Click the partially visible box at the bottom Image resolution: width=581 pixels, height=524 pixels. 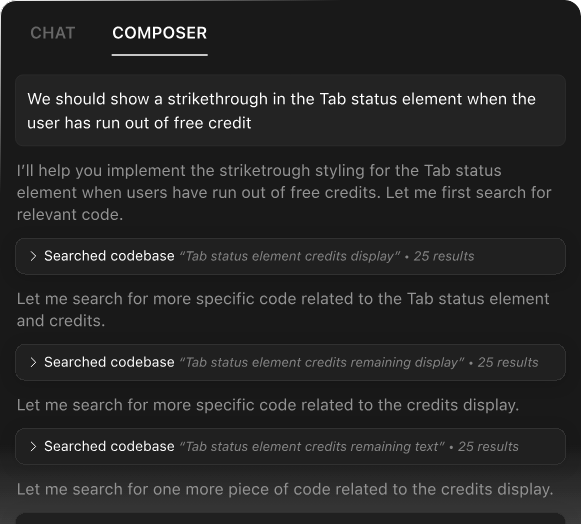(290, 518)
